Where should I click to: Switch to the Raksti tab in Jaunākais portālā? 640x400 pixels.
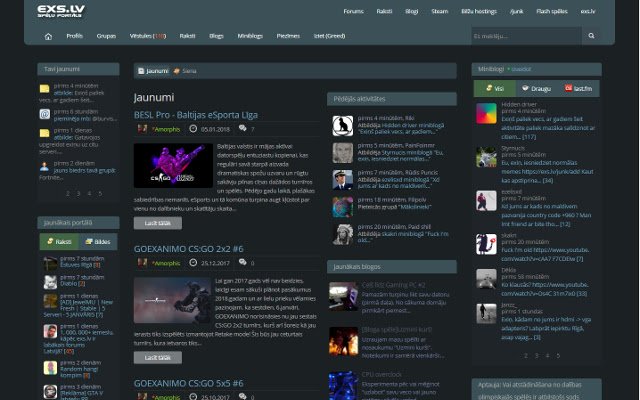(x=59, y=242)
